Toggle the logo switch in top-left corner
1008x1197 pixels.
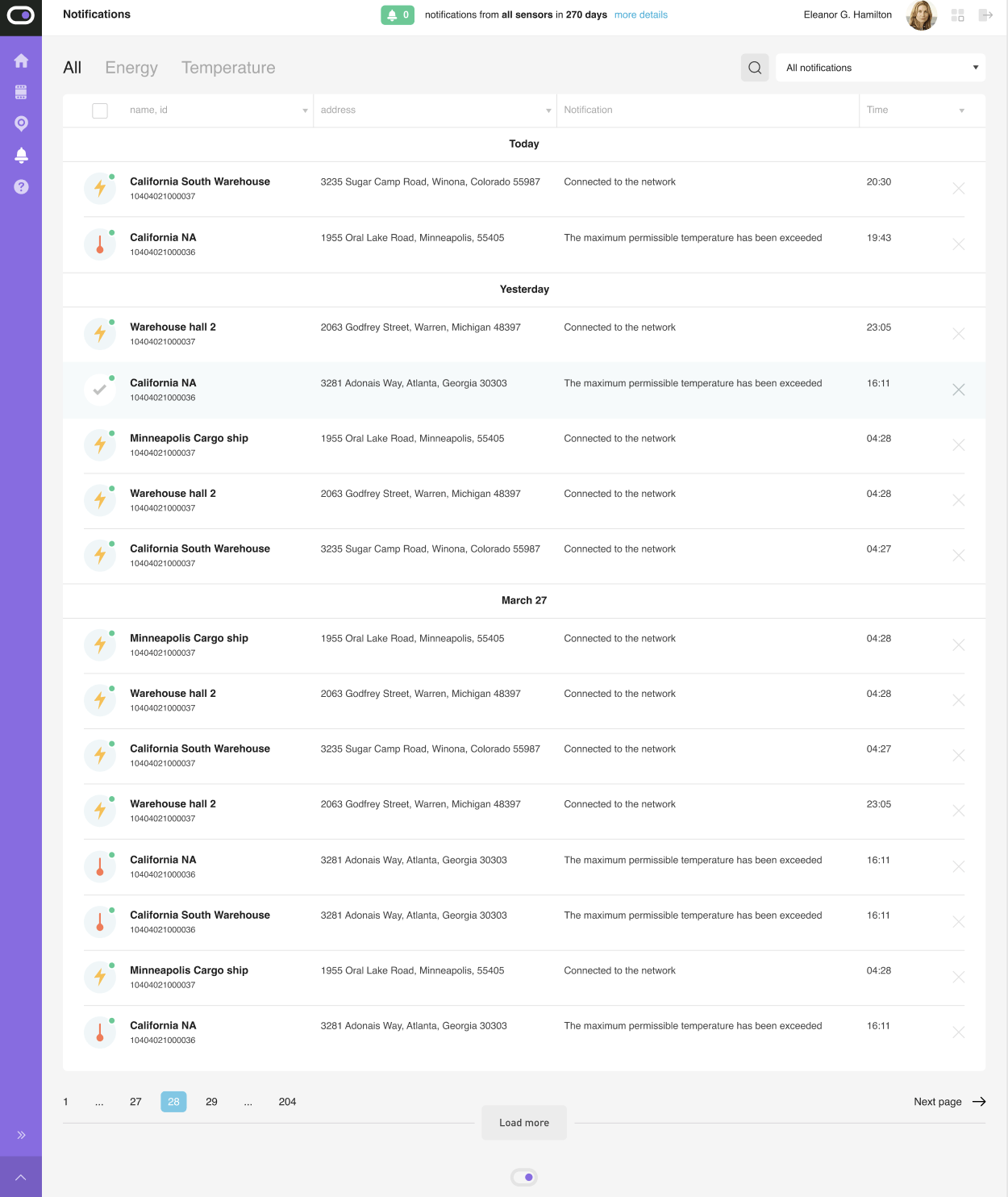click(21, 15)
